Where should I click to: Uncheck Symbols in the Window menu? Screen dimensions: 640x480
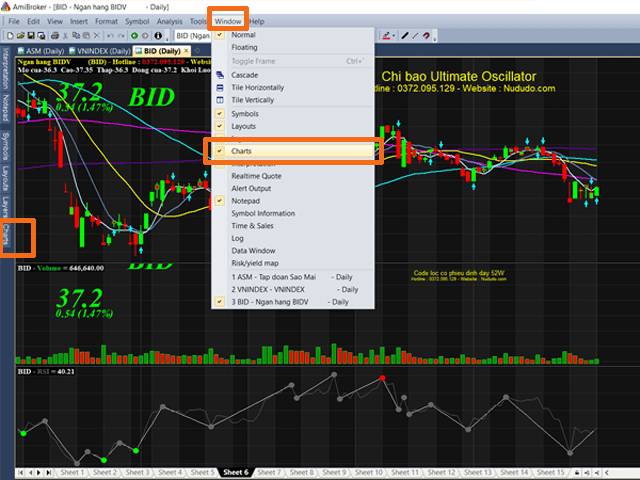(x=244, y=114)
